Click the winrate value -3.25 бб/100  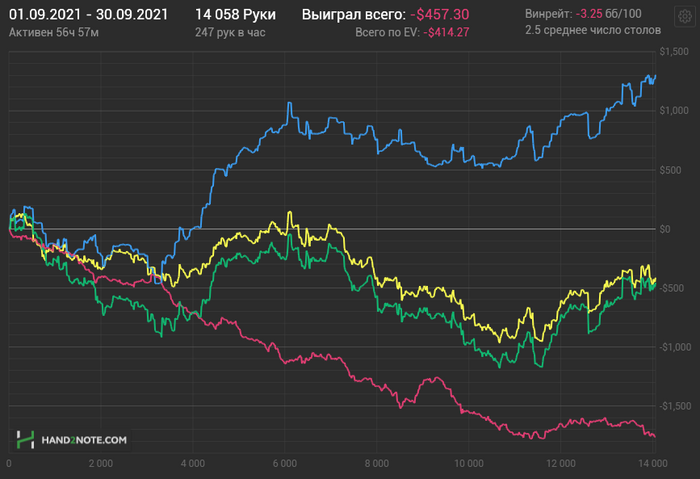(608, 14)
